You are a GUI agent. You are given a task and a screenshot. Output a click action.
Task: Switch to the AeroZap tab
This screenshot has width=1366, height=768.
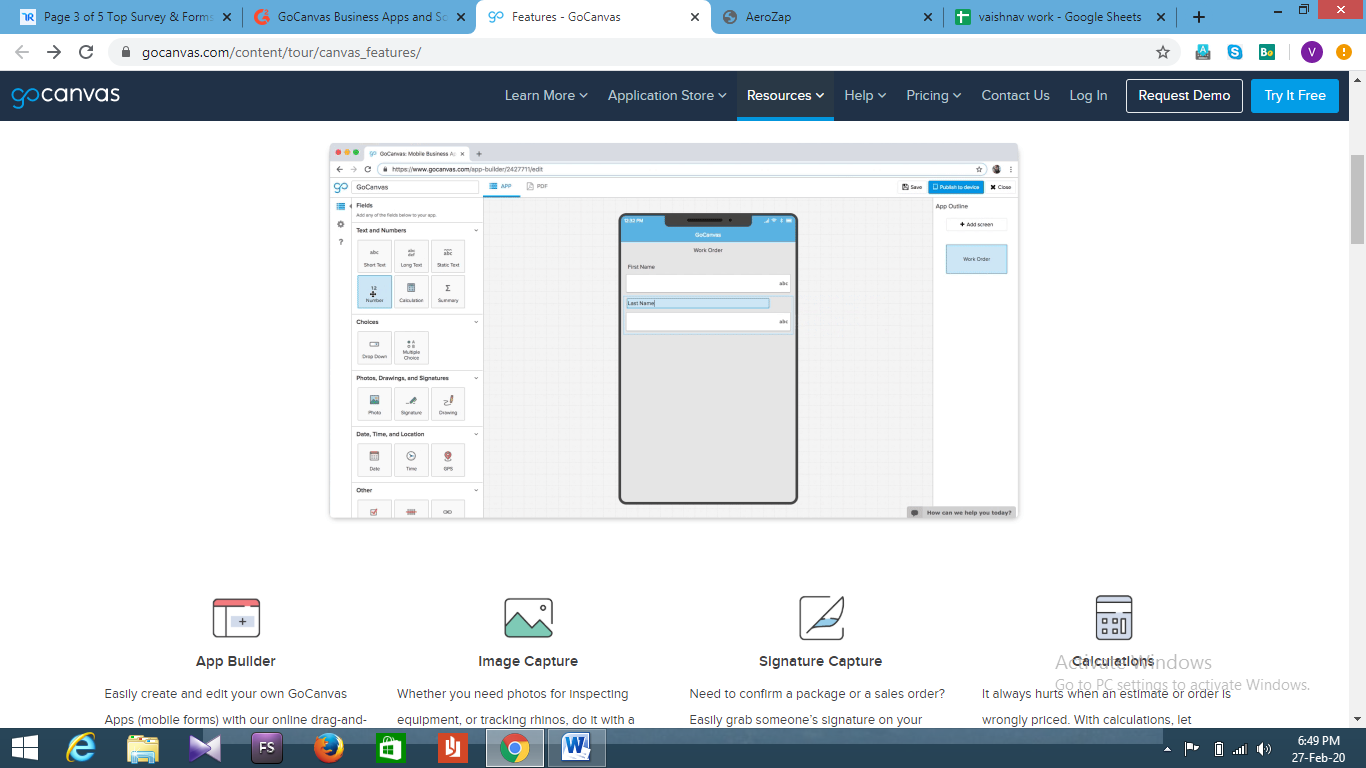826,17
